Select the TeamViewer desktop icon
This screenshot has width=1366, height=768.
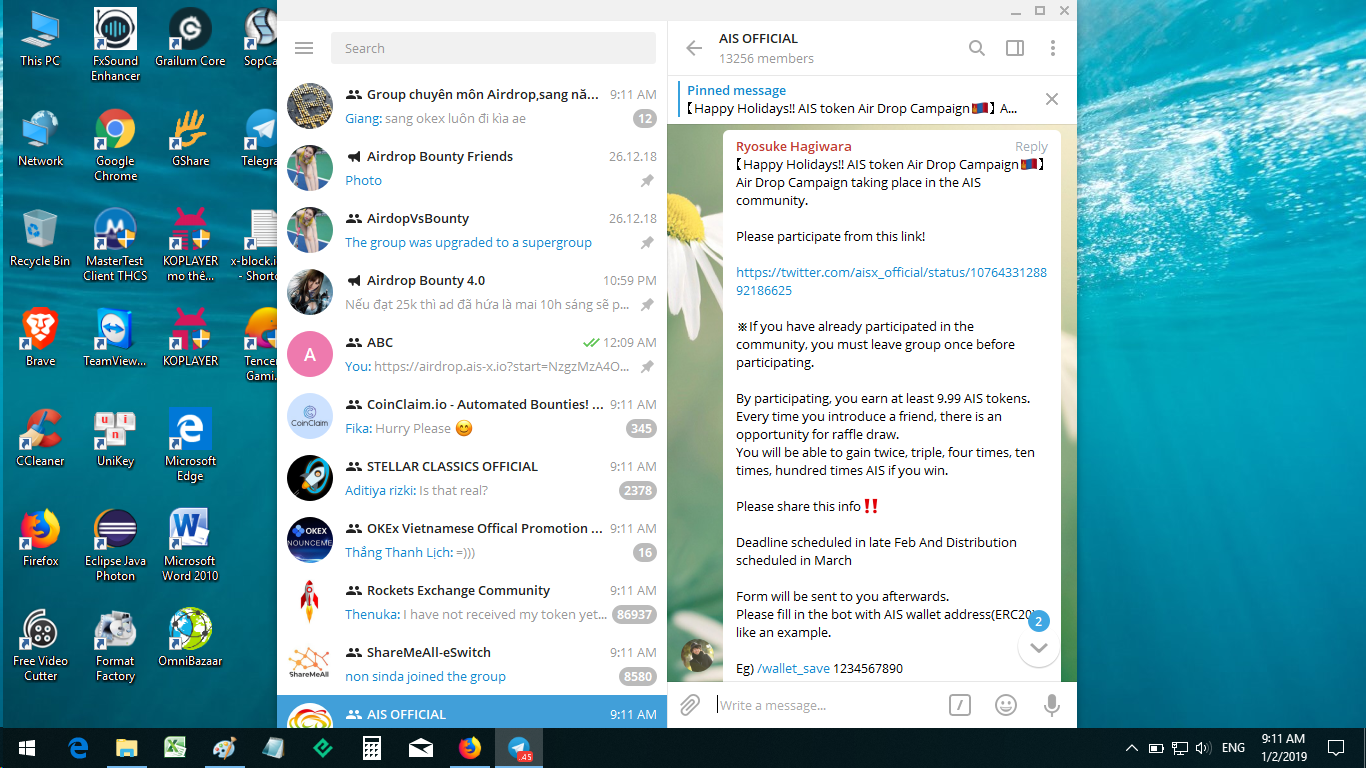point(115,338)
